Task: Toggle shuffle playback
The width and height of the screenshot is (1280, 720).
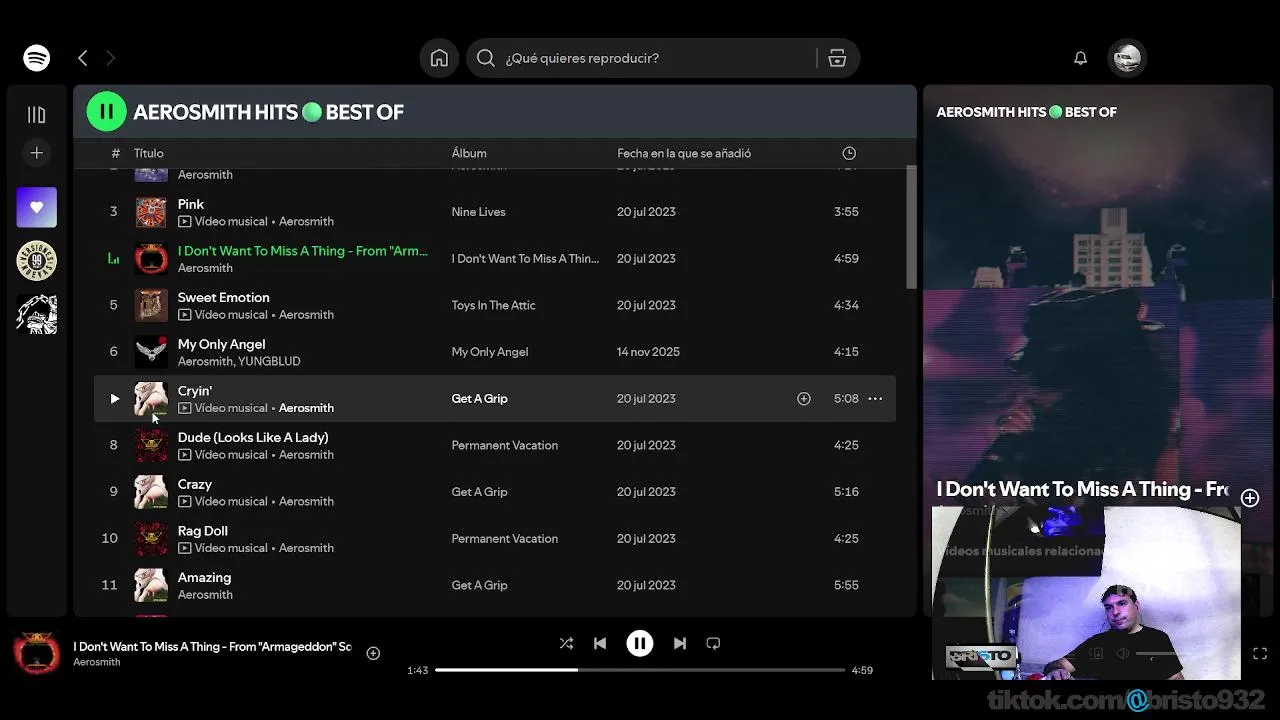Action: click(x=566, y=643)
